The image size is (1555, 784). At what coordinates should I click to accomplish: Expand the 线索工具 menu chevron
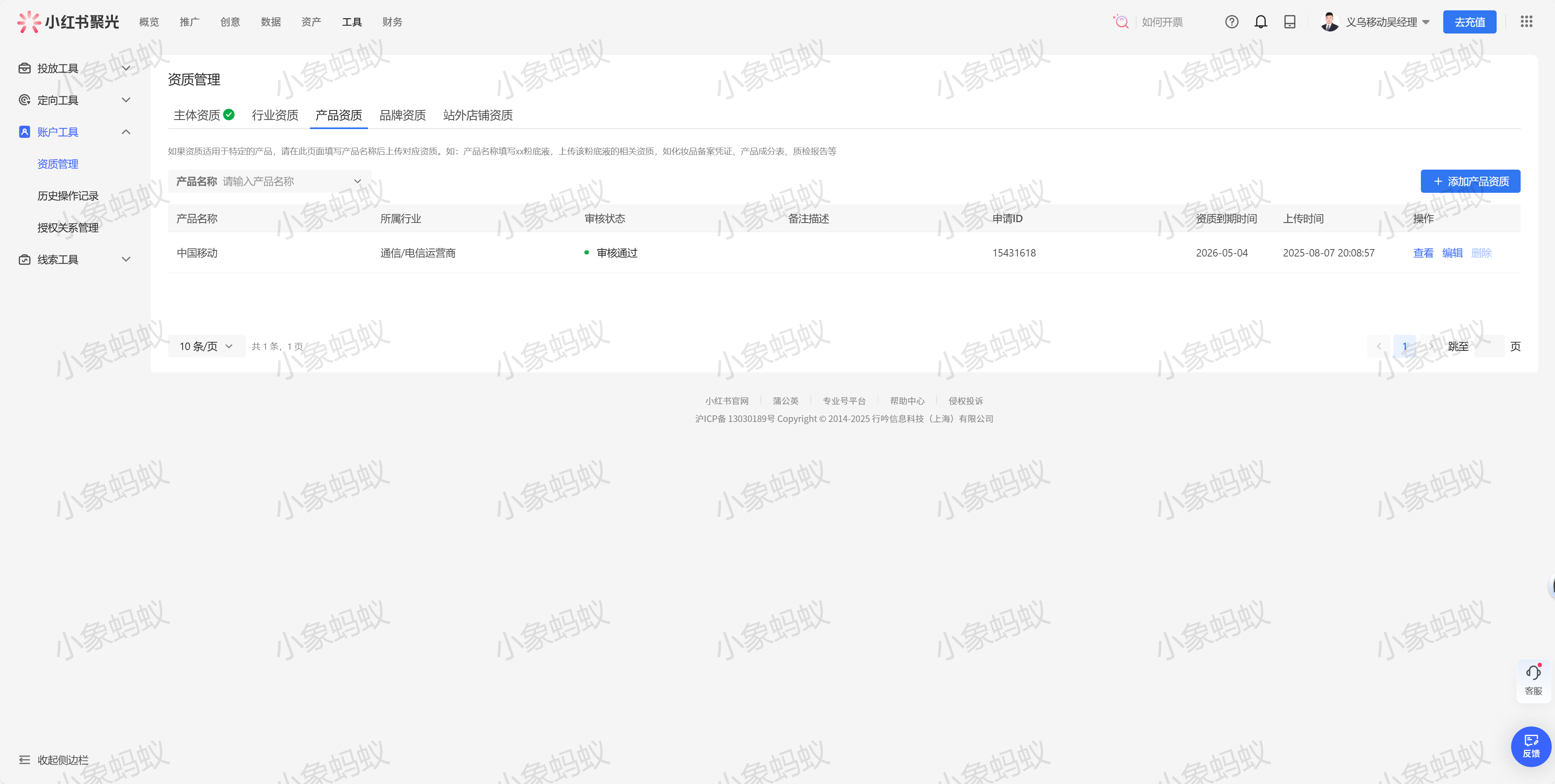126,259
